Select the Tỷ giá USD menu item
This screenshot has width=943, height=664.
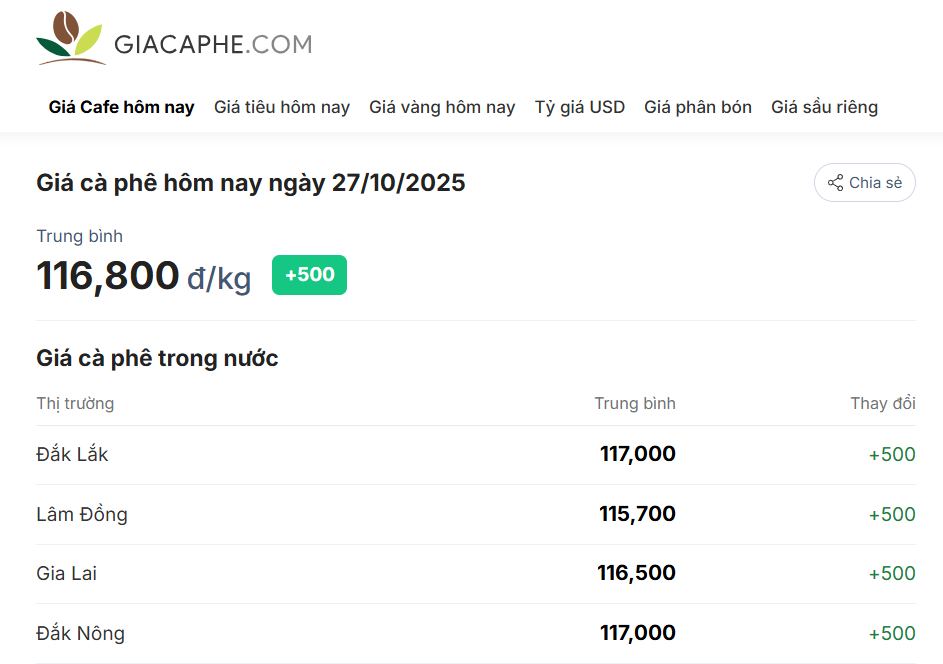(580, 107)
